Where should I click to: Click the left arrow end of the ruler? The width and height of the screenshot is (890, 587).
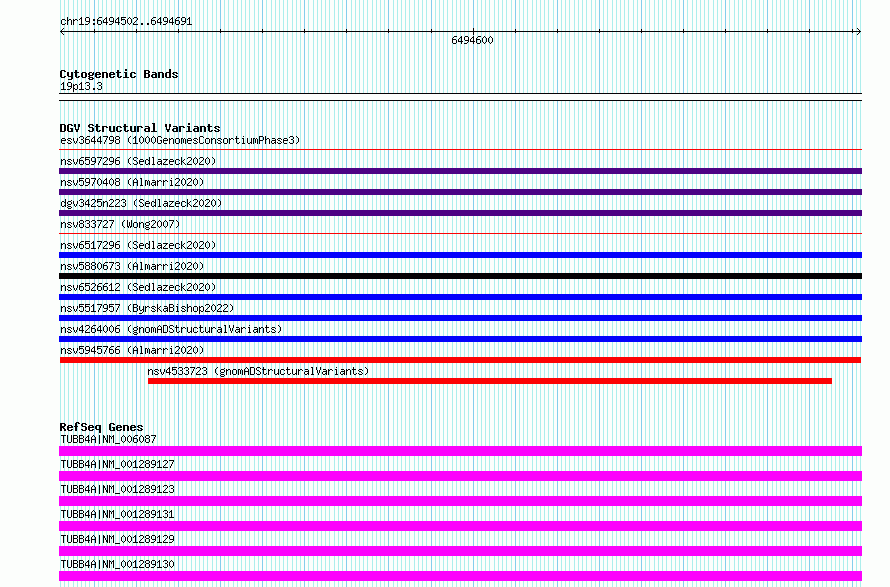click(62, 32)
